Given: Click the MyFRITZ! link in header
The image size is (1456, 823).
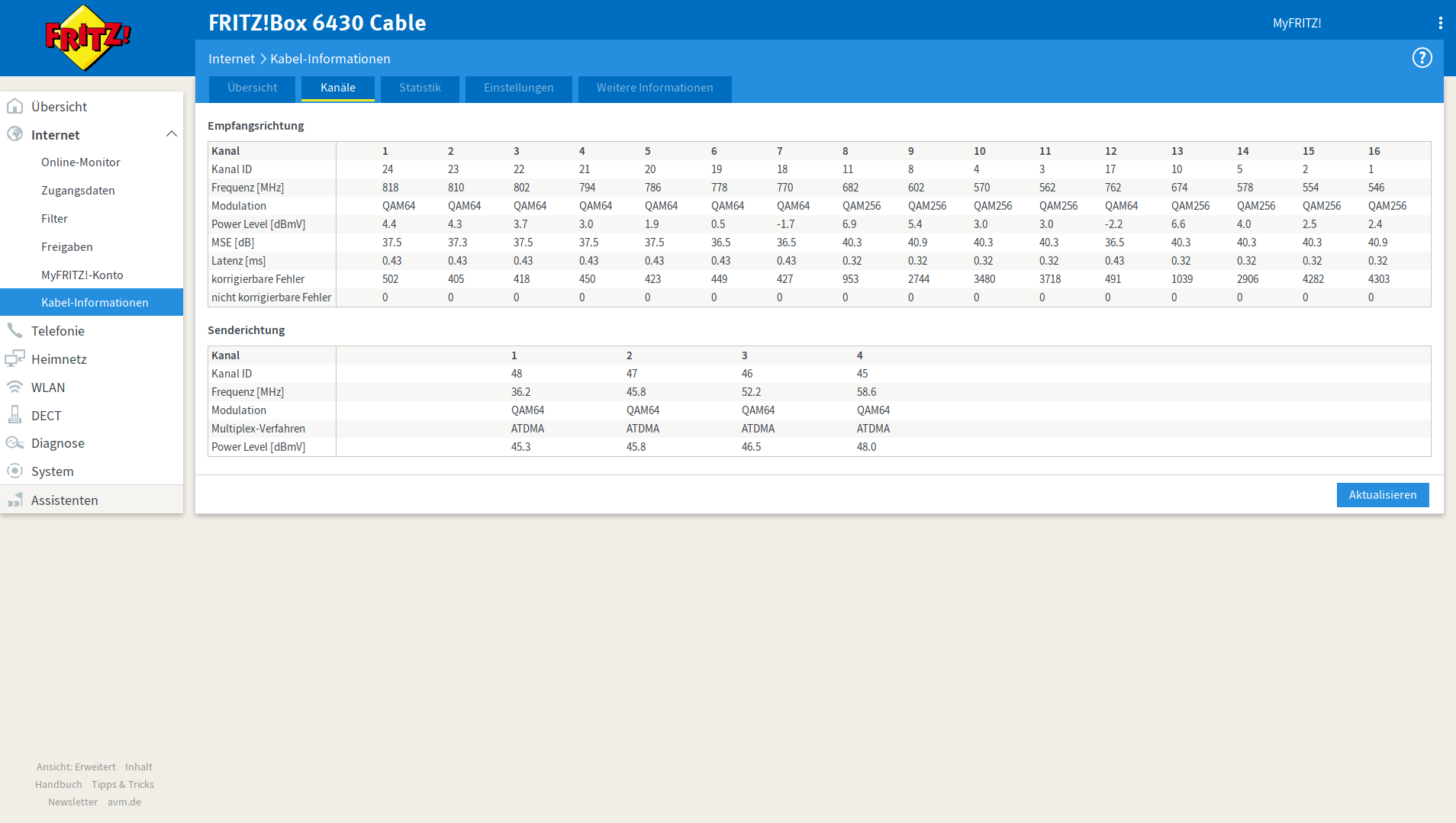Looking at the screenshot, I should pyautogui.click(x=1297, y=23).
